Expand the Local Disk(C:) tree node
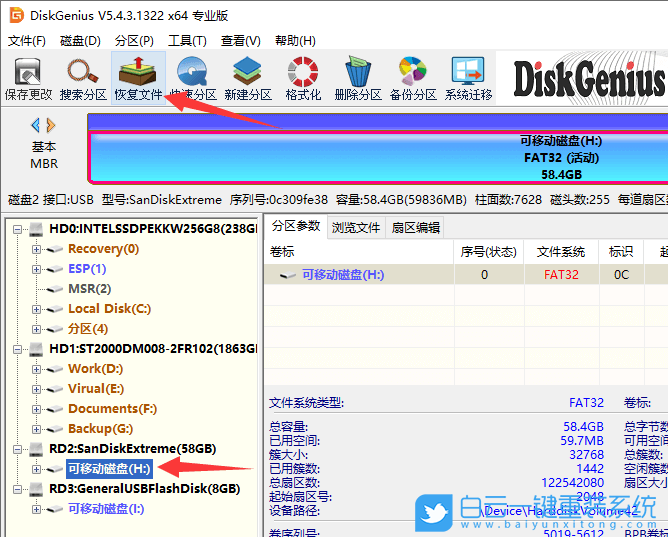Screen dimensions: 668x537 point(37,309)
